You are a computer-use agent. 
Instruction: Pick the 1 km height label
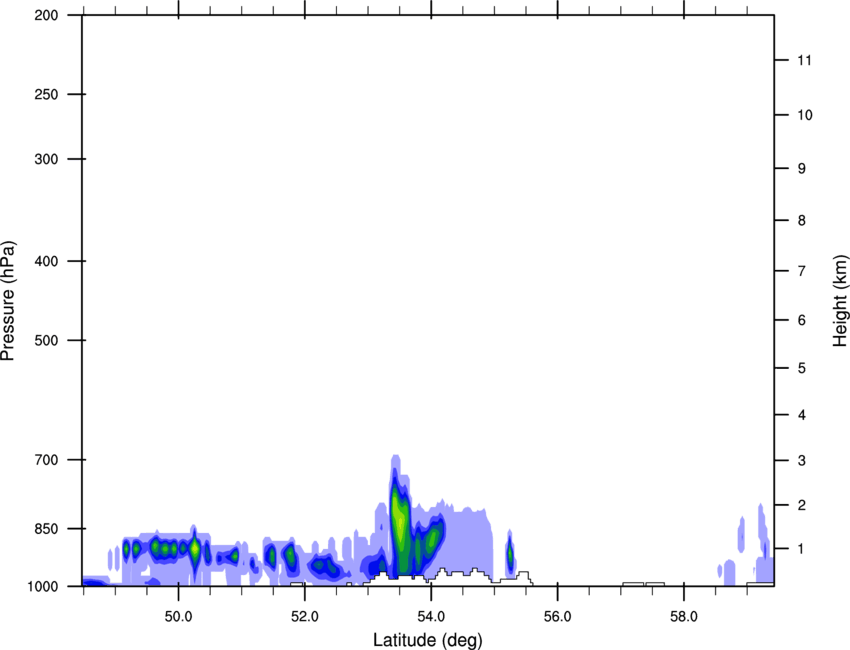802,549
